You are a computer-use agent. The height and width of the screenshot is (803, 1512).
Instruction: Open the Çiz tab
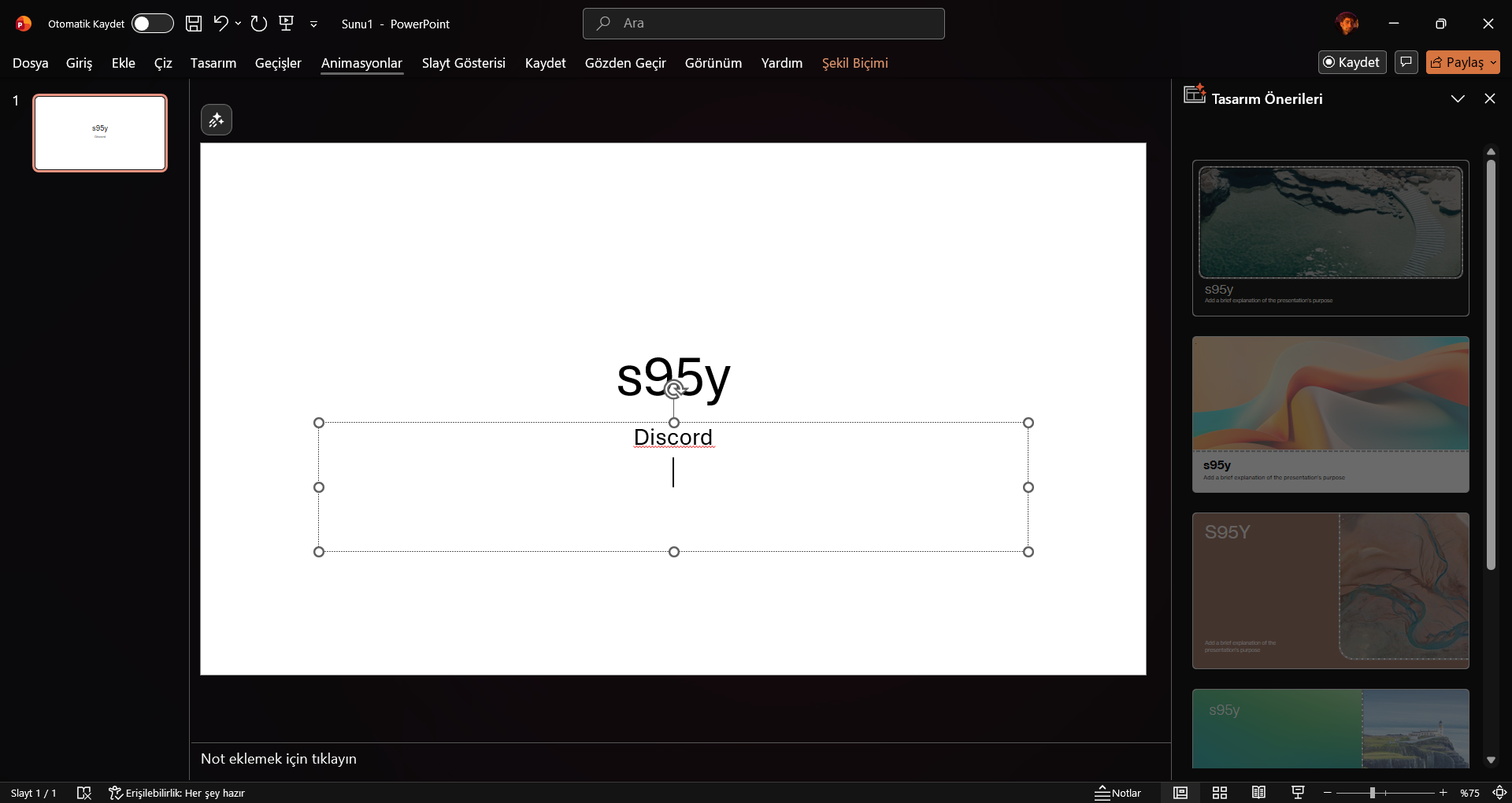pyautogui.click(x=163, y=63)
